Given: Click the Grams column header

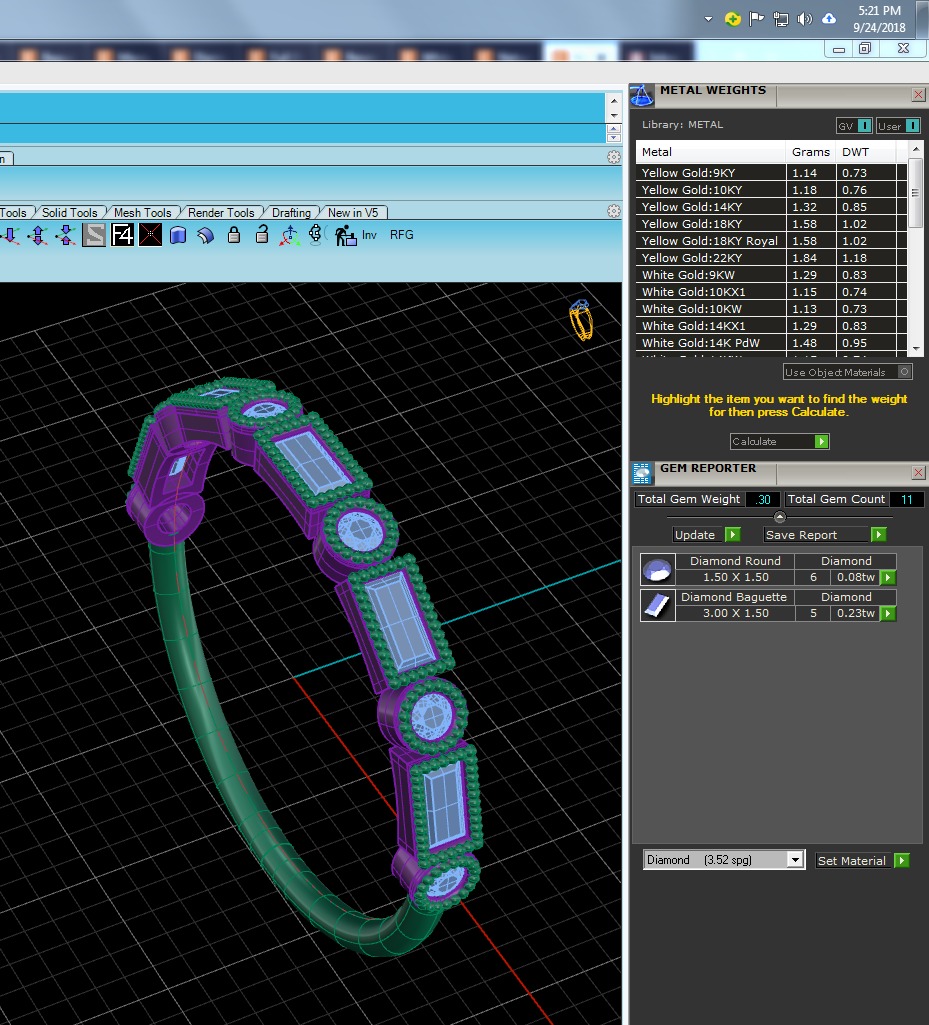Looking at the screenshot, I should pyautogui.click(x=811, y=152).
